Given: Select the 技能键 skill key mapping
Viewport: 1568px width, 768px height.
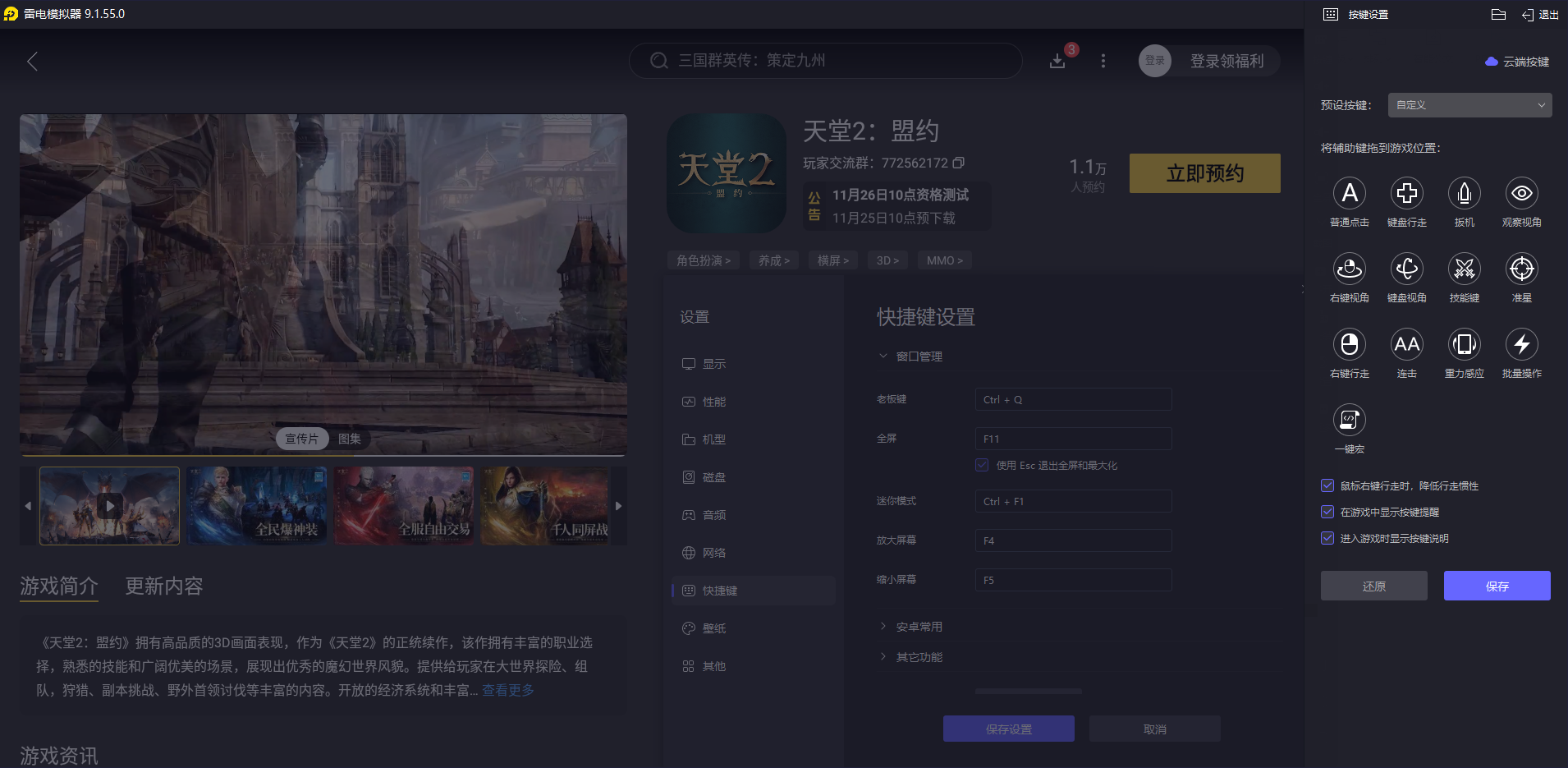Looking at the screenshot, I should (x=1464, y=269).
